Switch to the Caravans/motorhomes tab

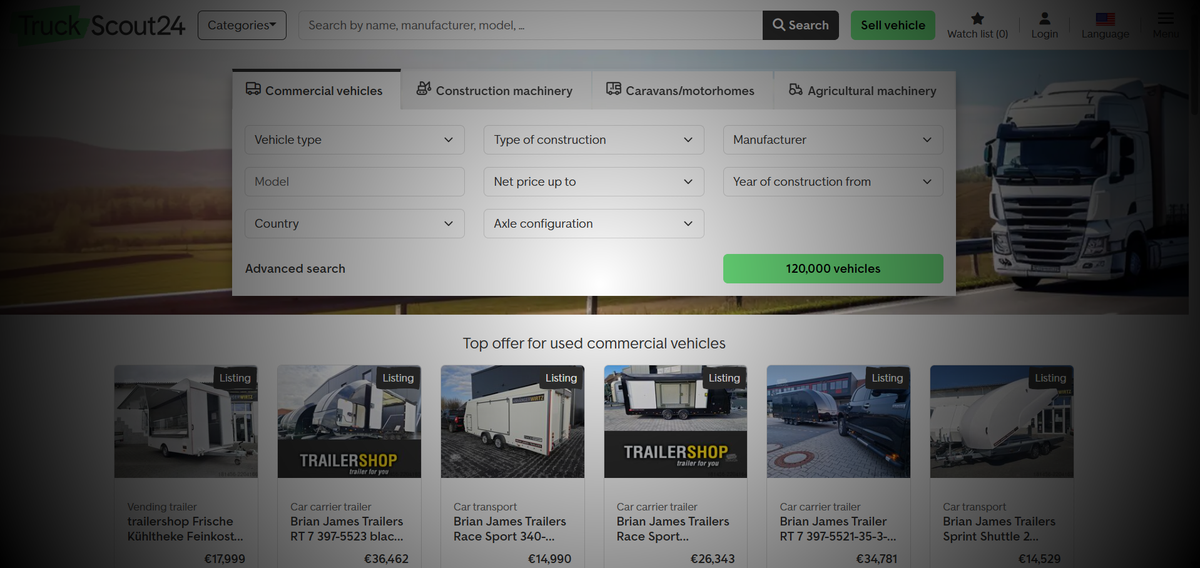(682, 90)
